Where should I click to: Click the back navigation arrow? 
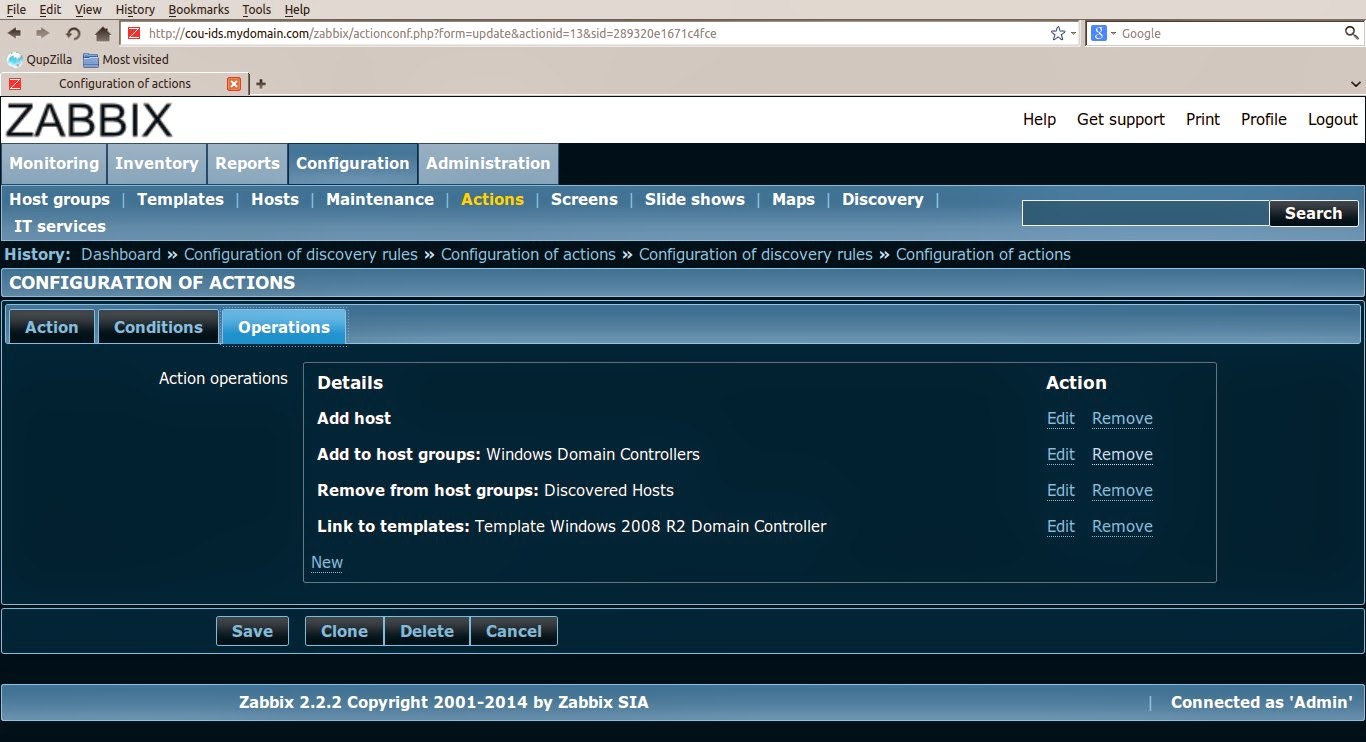14,32
